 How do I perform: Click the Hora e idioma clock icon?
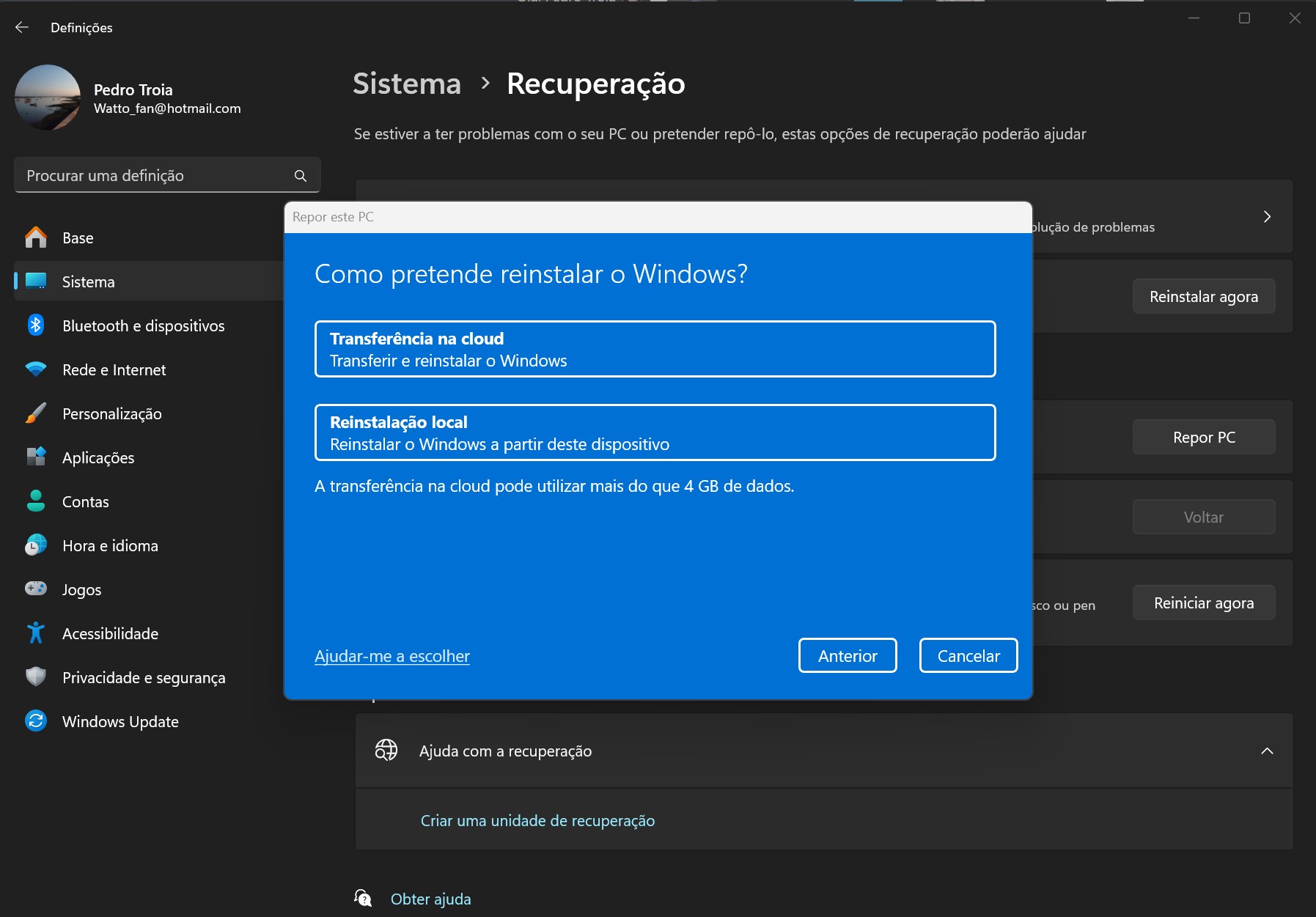tap(35, 545)
